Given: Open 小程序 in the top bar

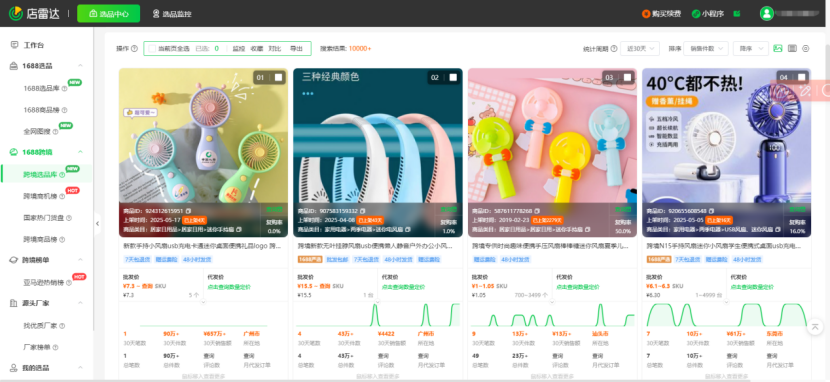Looking at the screenshot, I should [708, 14].
